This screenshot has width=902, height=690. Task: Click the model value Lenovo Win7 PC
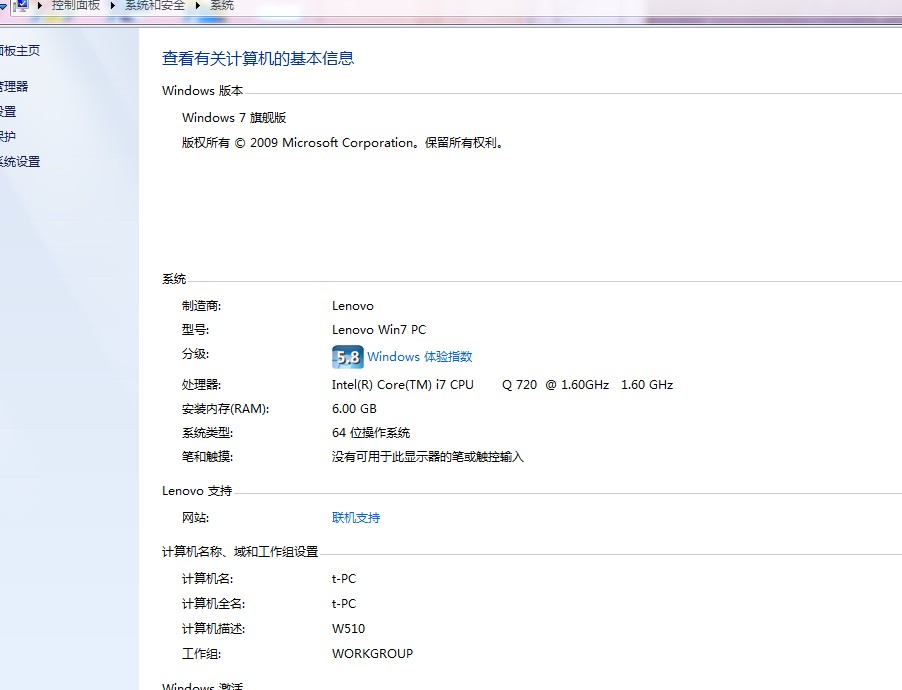(x=379, y=330)
